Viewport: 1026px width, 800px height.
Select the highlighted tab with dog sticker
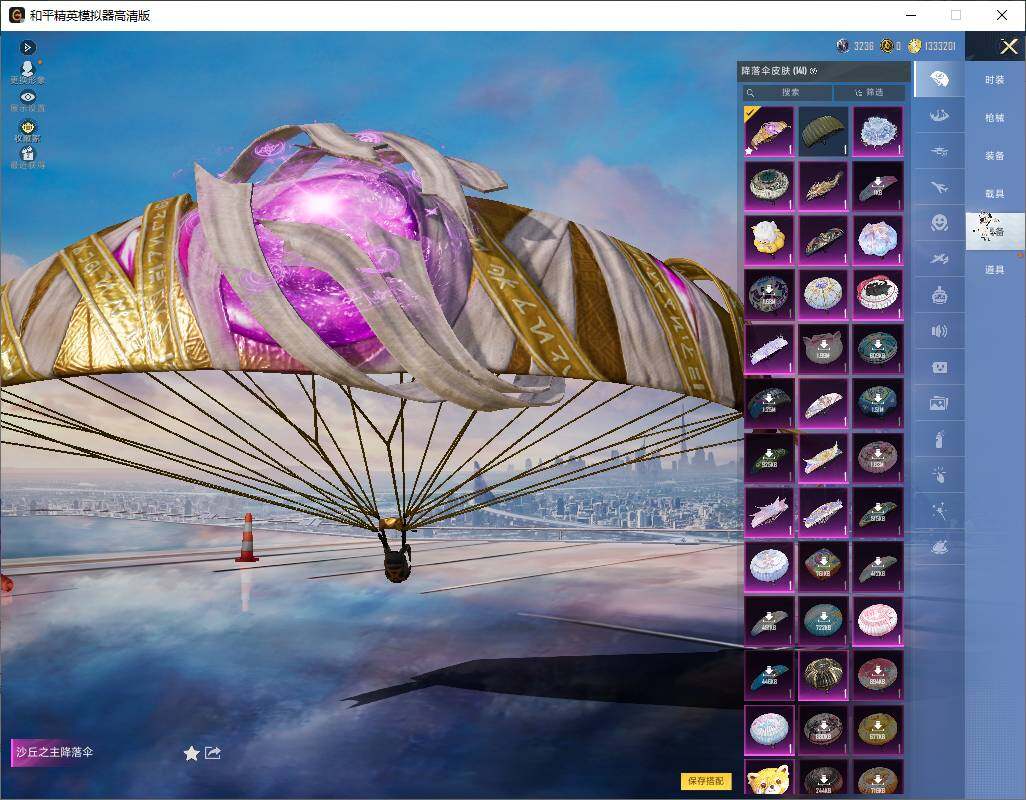pyautogui.click(x=995, y=231)
